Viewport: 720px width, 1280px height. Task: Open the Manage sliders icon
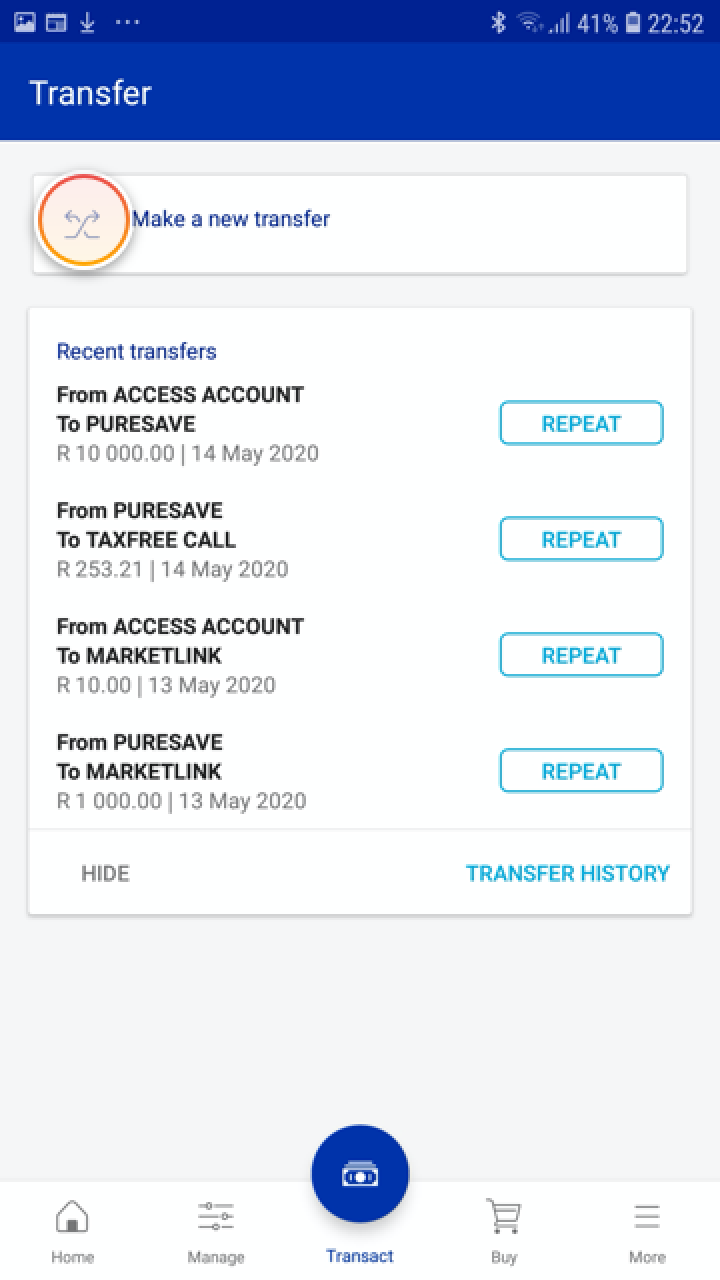[x=216, y=1217]
